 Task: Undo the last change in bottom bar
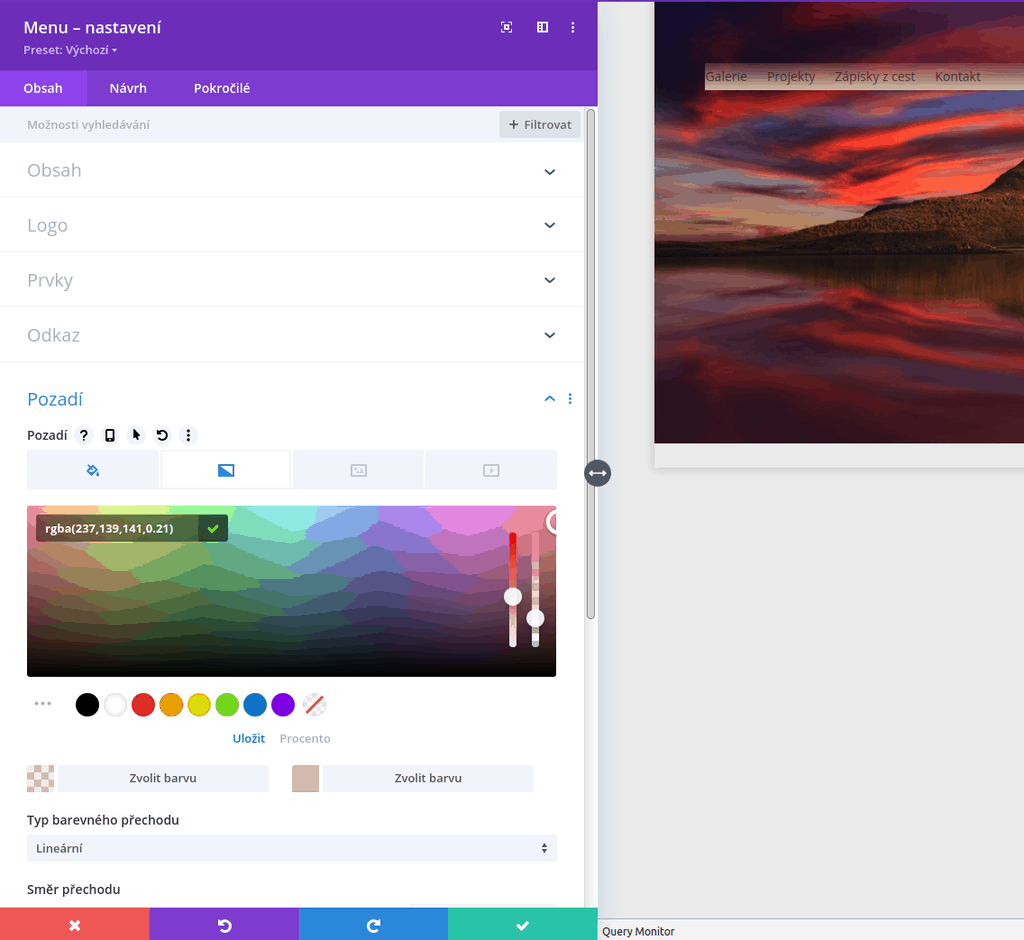tap(224, 925)
